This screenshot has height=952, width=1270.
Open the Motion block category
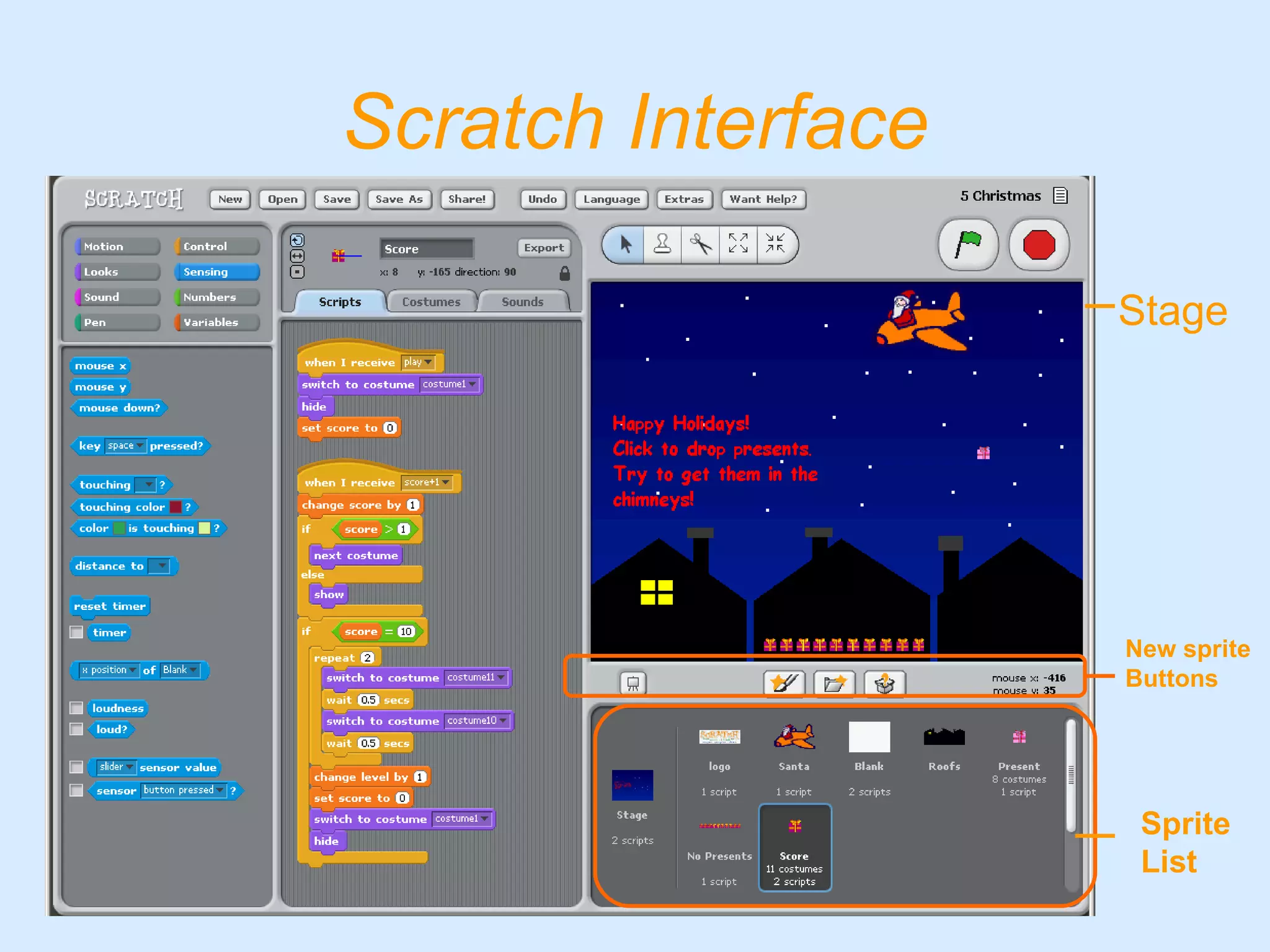click(x=117, y=247)
